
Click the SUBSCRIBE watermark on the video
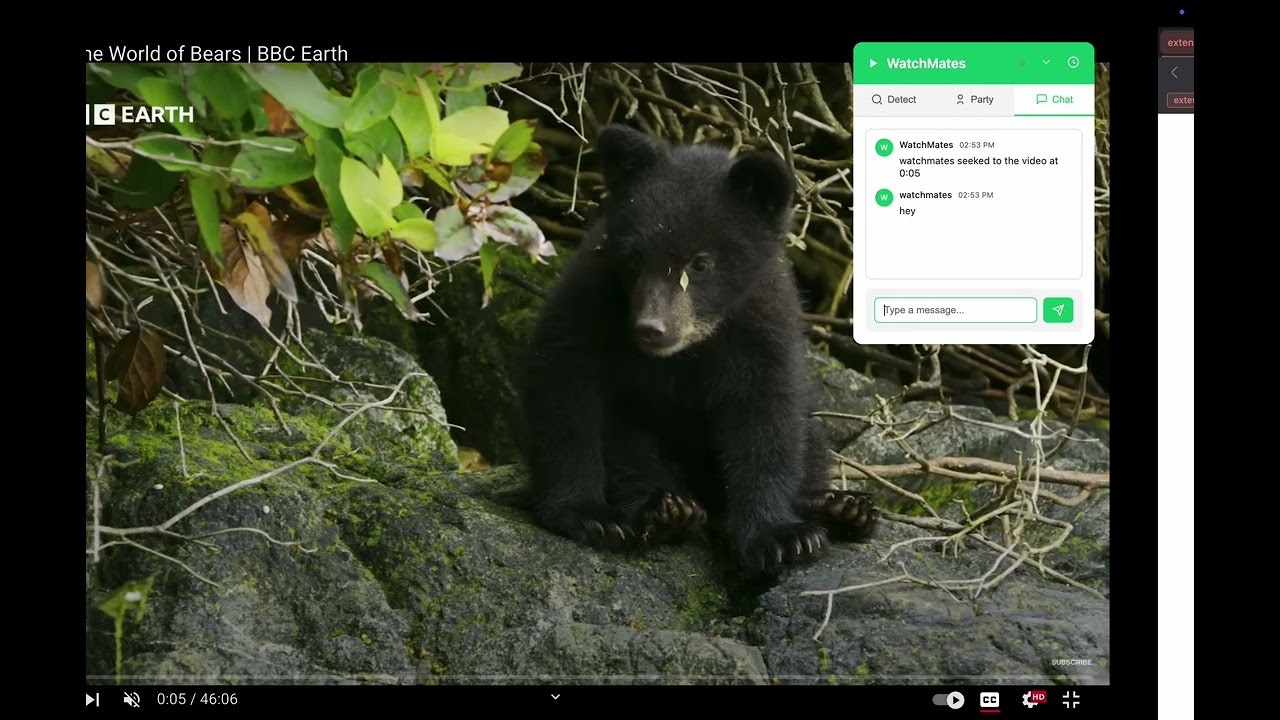click(x=1071, y=662)
